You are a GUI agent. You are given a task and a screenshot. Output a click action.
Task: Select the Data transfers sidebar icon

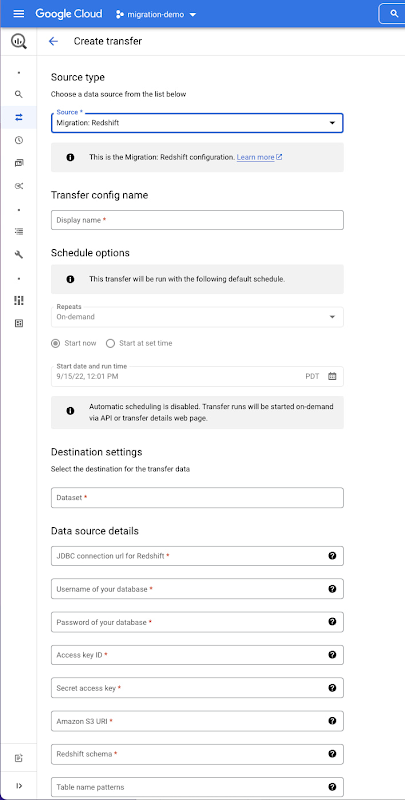(19, 117)
